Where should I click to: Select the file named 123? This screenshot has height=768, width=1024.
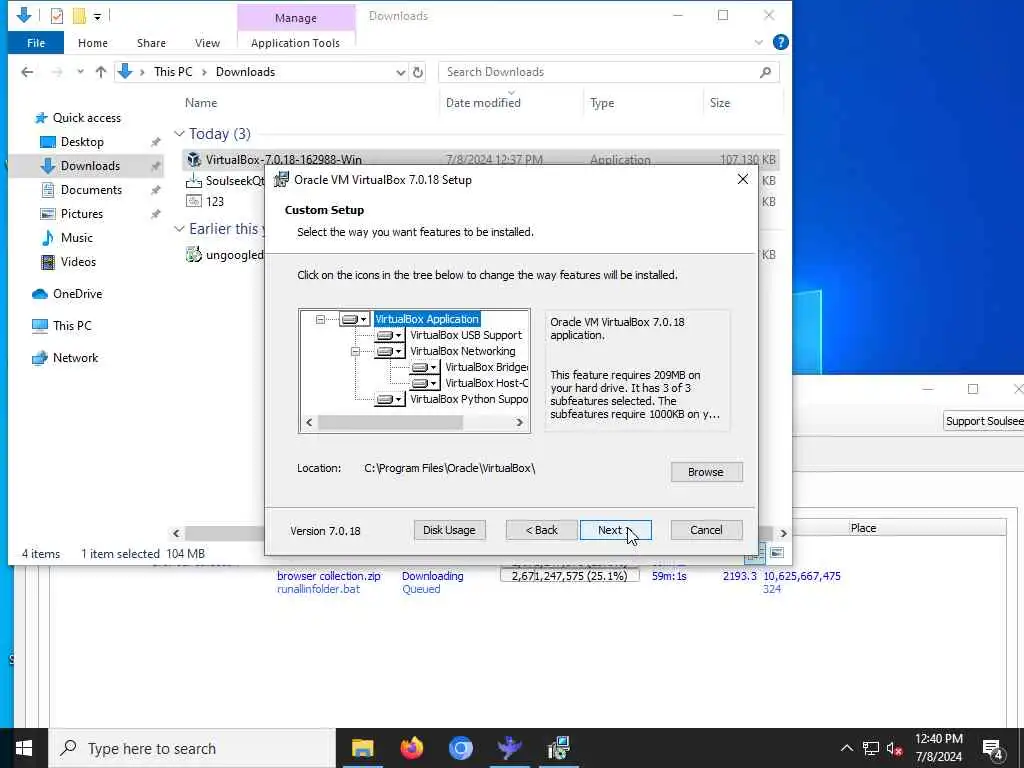[x=215, y=201]
